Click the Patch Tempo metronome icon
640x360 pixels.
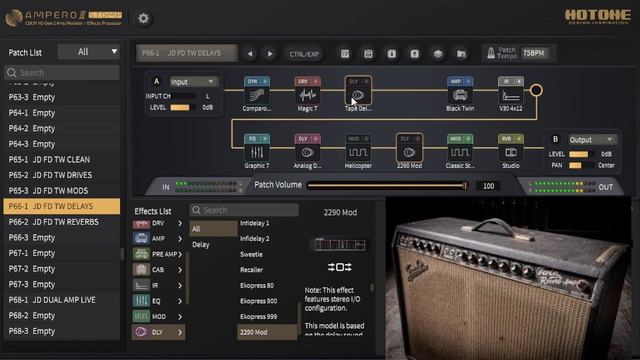491,53
